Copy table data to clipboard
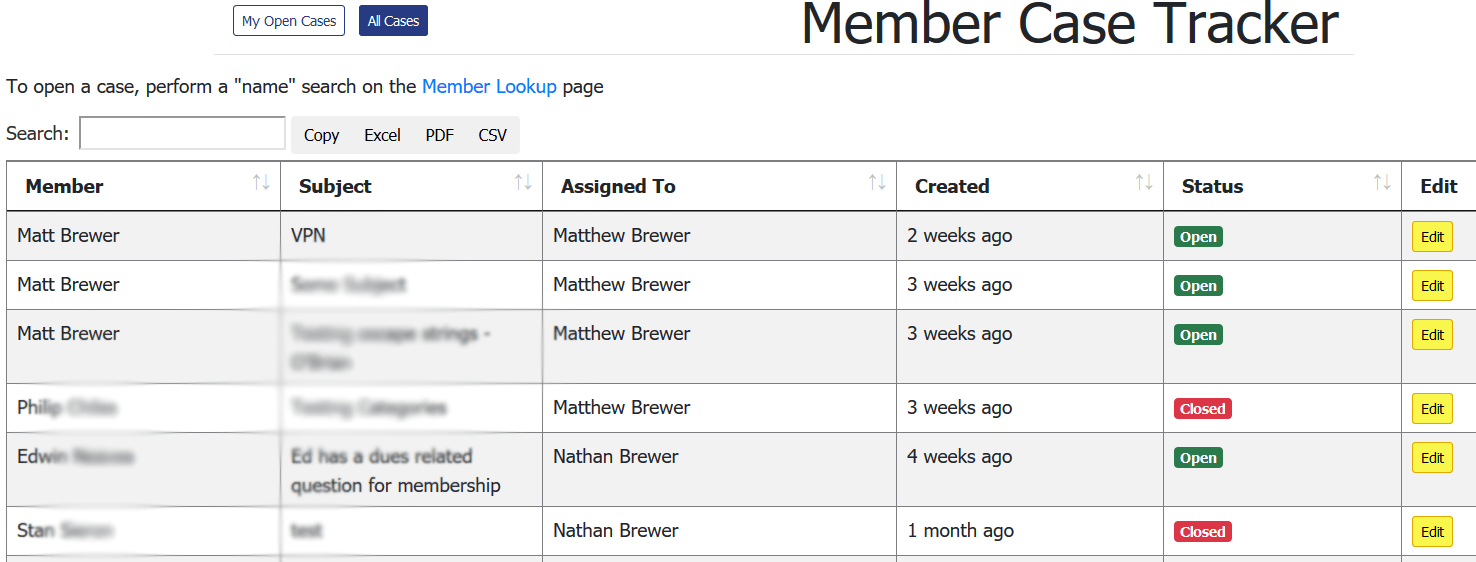This screenshot has width=1476, height=562. pos(321,135)
